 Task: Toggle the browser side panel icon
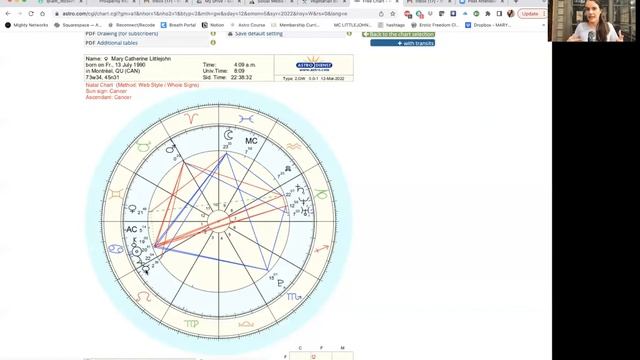point(499,14)
